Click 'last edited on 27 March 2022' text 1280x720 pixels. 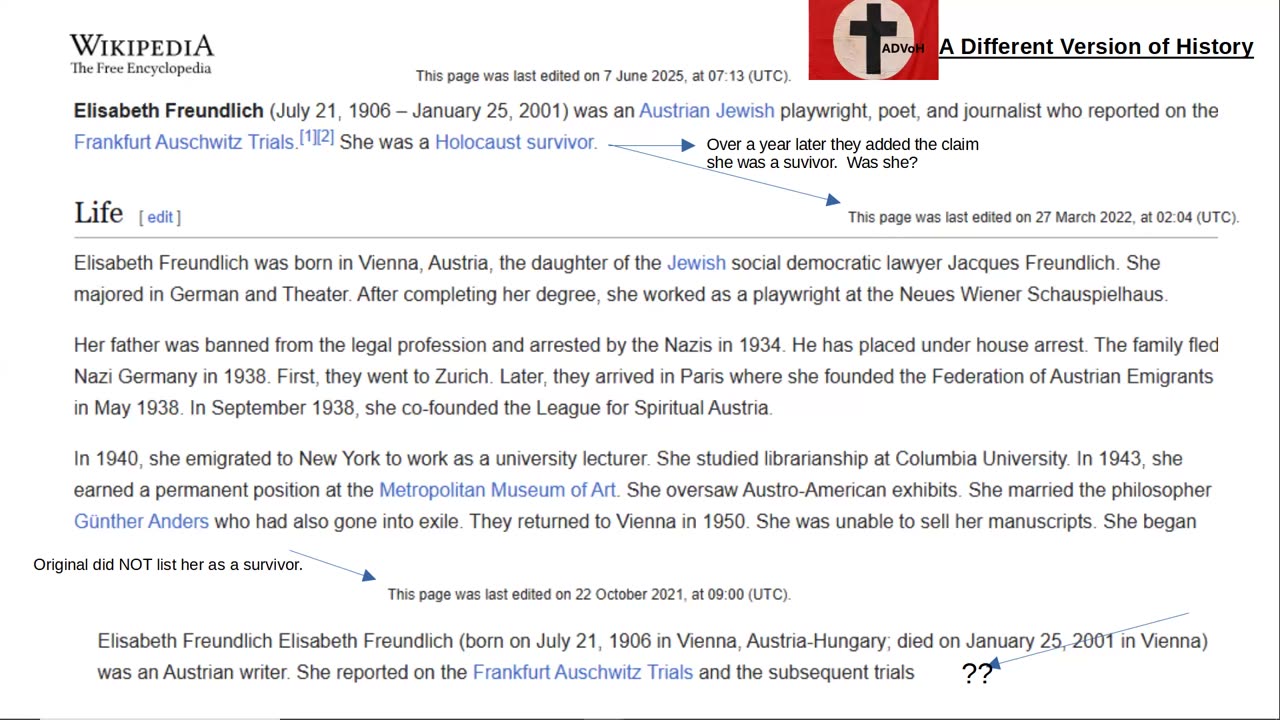pyautogui.click(x=1043, y=217)
